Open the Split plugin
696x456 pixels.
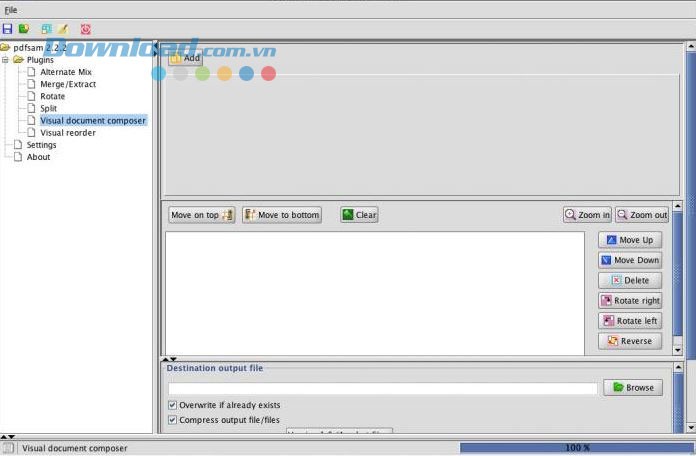pos(48,108)
